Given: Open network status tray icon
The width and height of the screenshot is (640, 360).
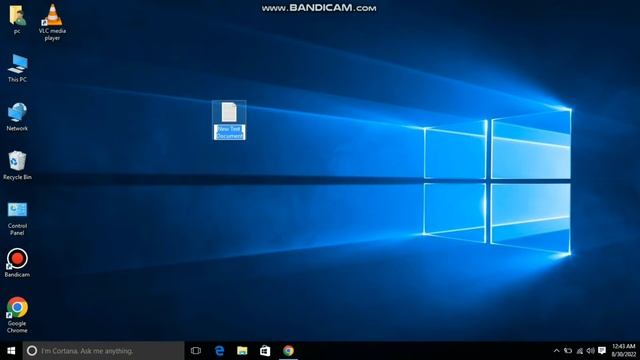Looking at the screenshot, I should pyautogui.click(x=580, y=351).
